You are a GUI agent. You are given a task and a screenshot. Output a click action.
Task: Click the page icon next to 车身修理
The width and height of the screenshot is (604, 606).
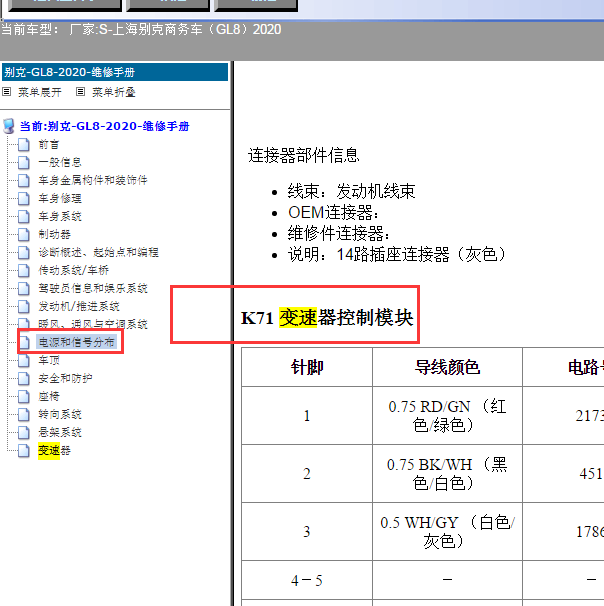tap(24, 198)
